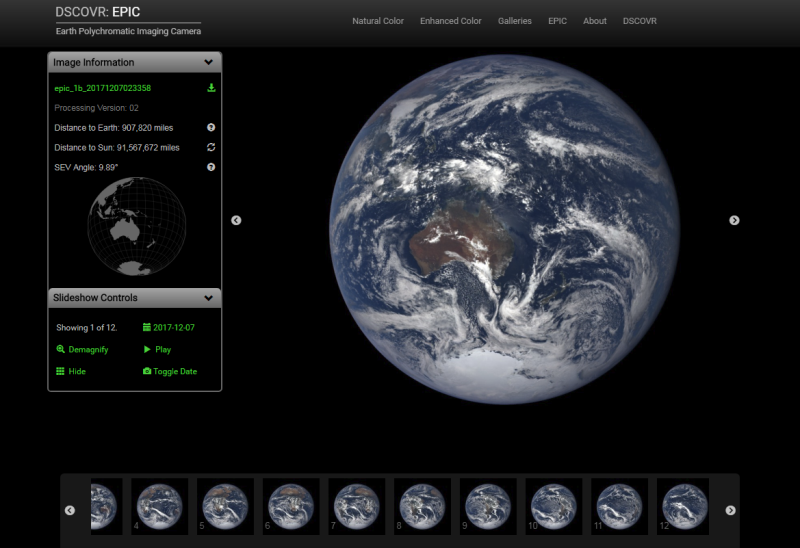The width and height of the screenshot is (800, 548).
Task: Open the Galleries menu
Action: pyautogui.click(x=515, y=21)
